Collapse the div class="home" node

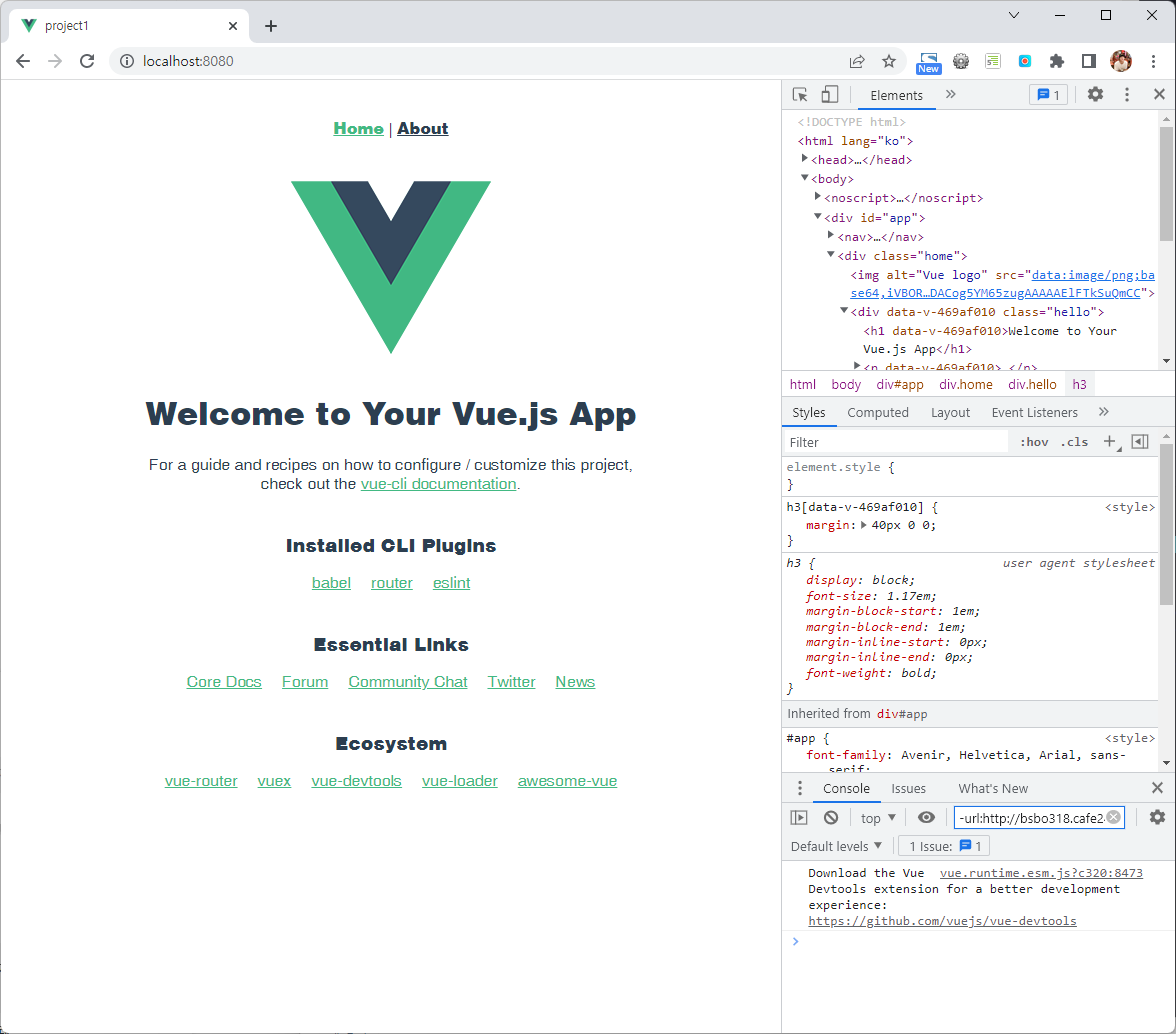coord(831,255)
